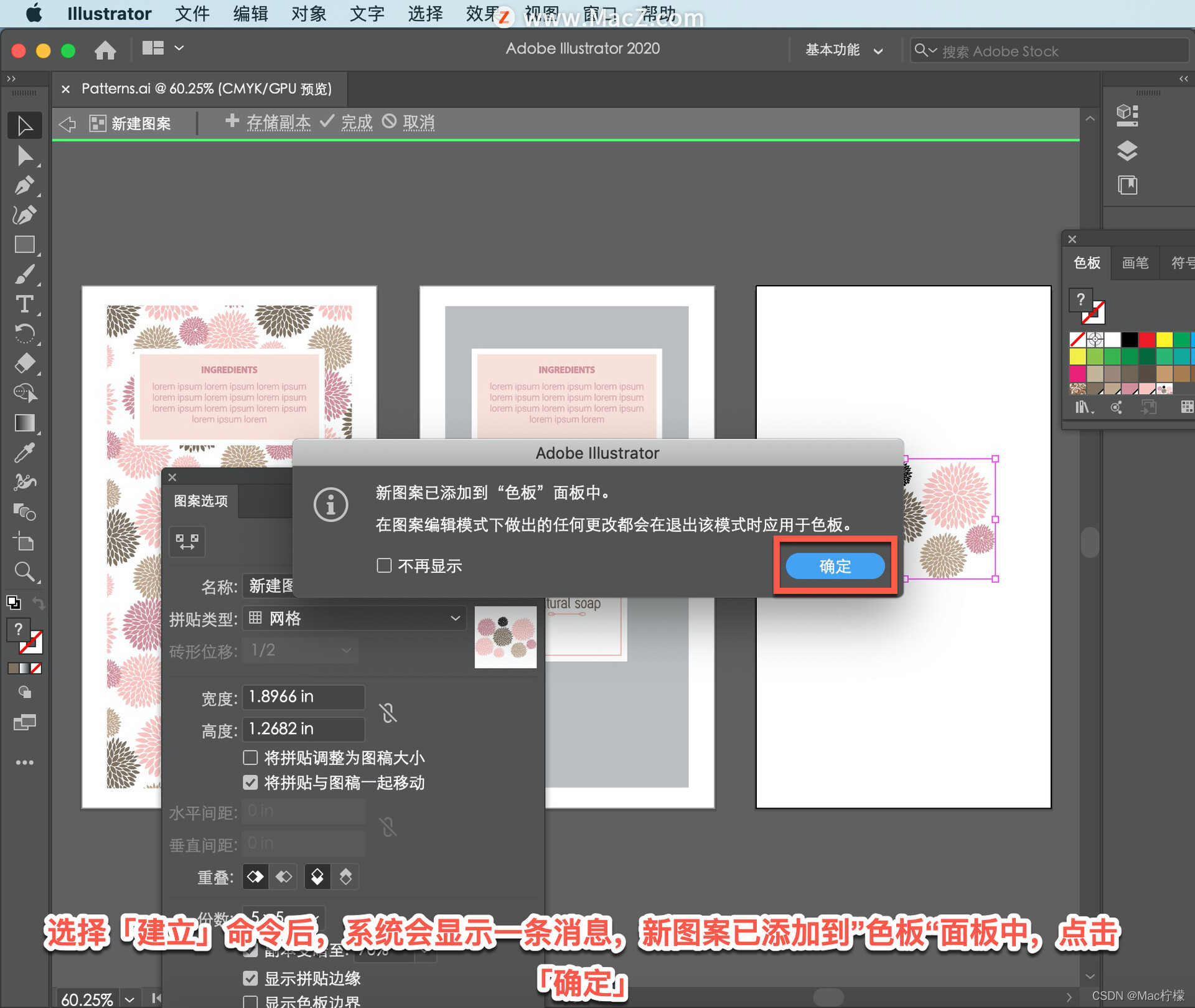Screen dimensions: 1195x1008
Task: Set overlap to top in front
Action: point(317,877)
